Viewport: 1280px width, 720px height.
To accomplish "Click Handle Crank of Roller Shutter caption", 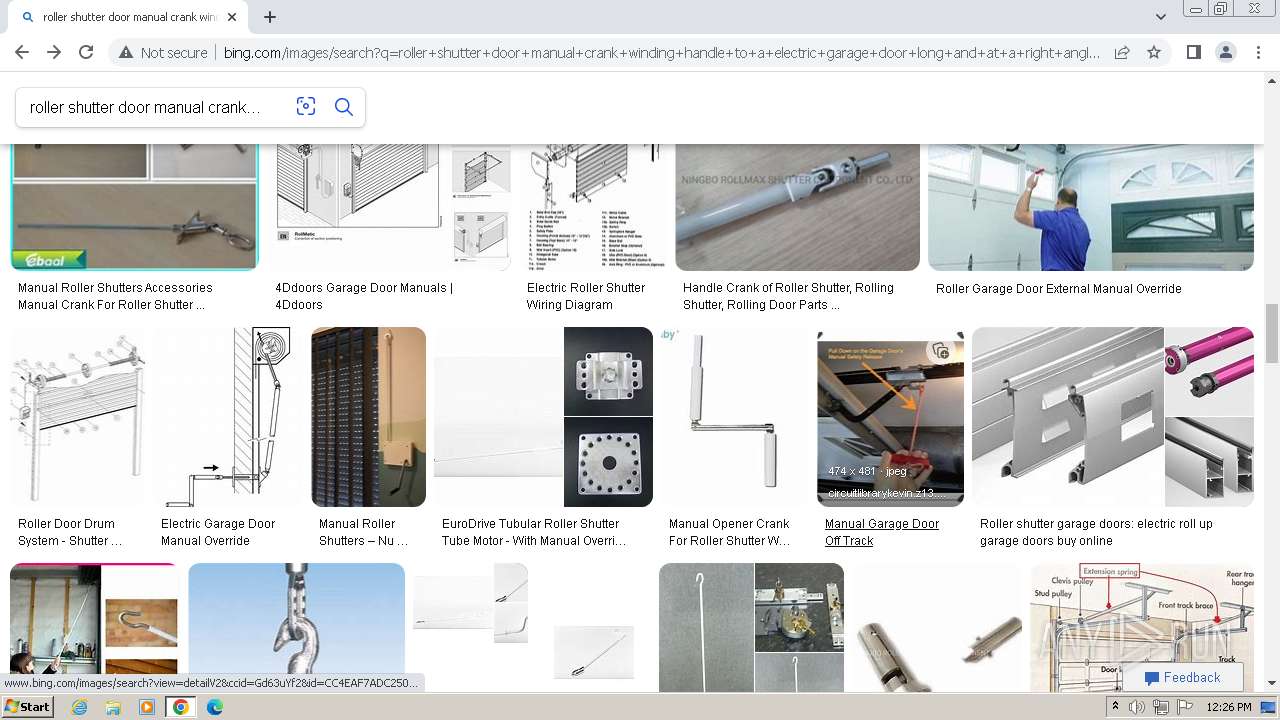I will click(x=788, y=296).
